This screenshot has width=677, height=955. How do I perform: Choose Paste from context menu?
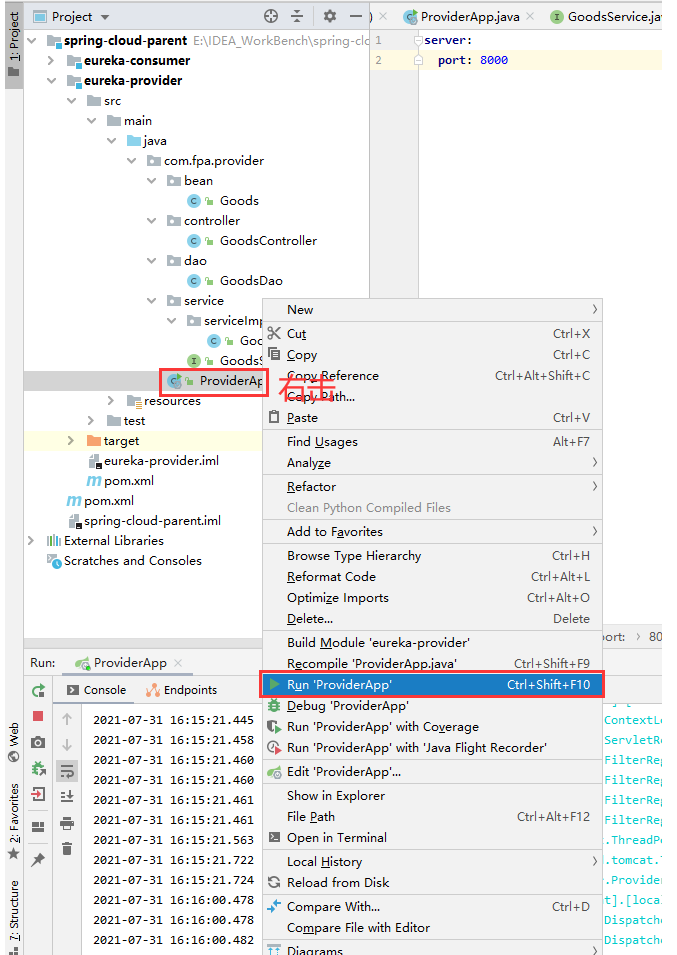click(x=432, y=418)
